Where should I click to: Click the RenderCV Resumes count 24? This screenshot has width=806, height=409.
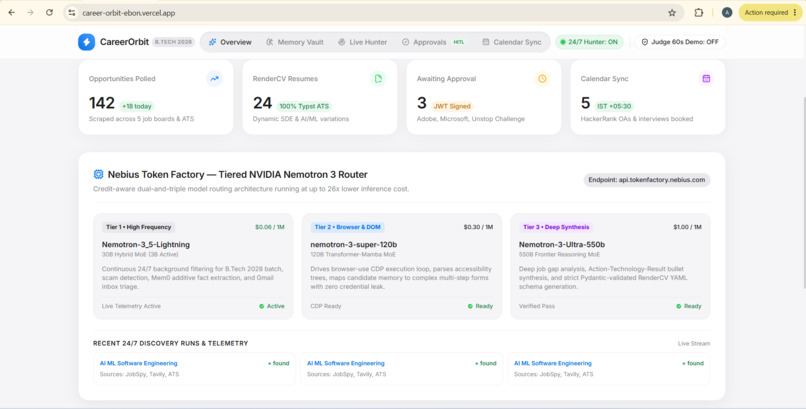pyautogui.click(x=262, y=103)
